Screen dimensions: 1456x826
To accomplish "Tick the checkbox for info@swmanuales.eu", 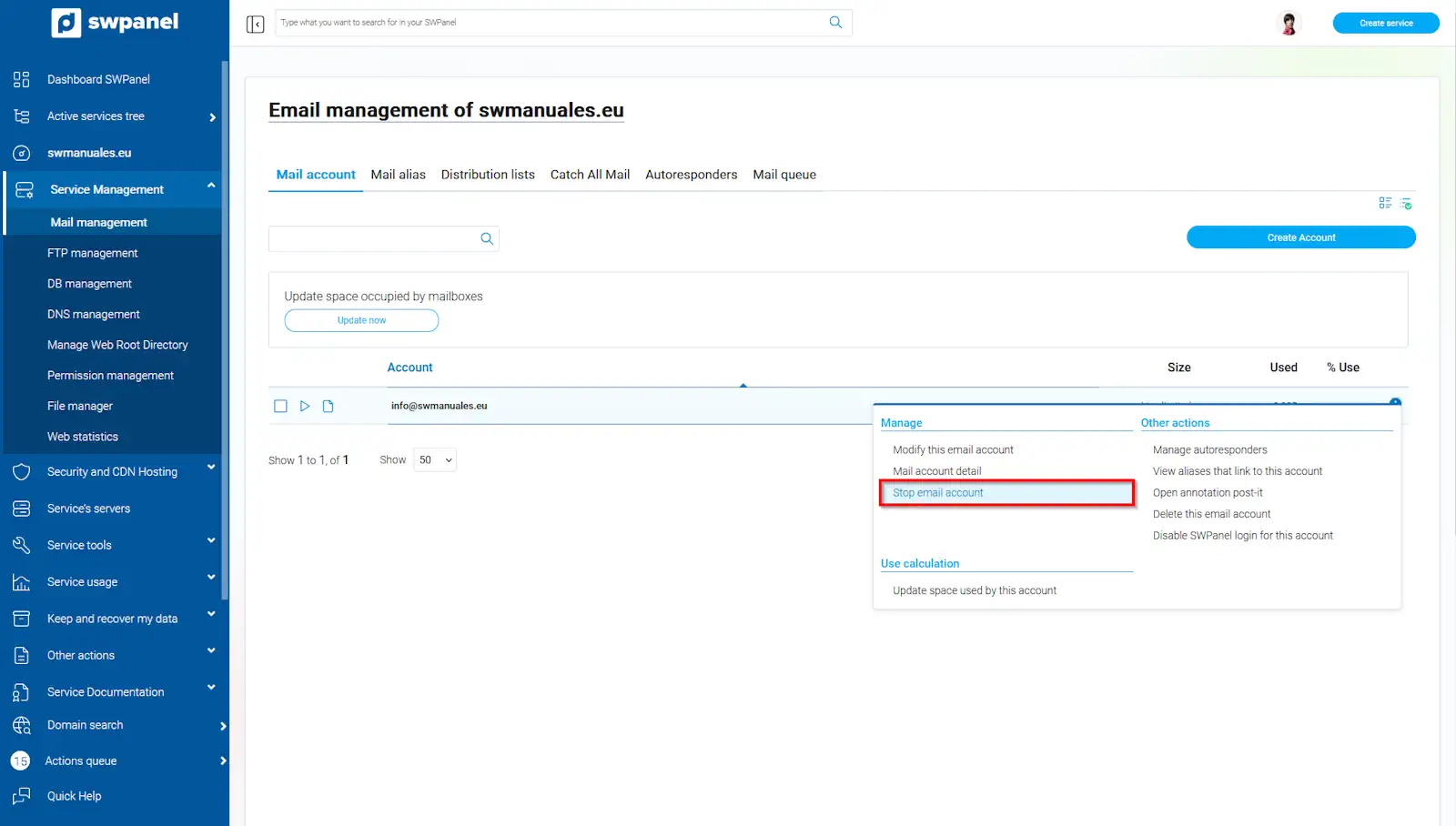I will pos(280,407).
